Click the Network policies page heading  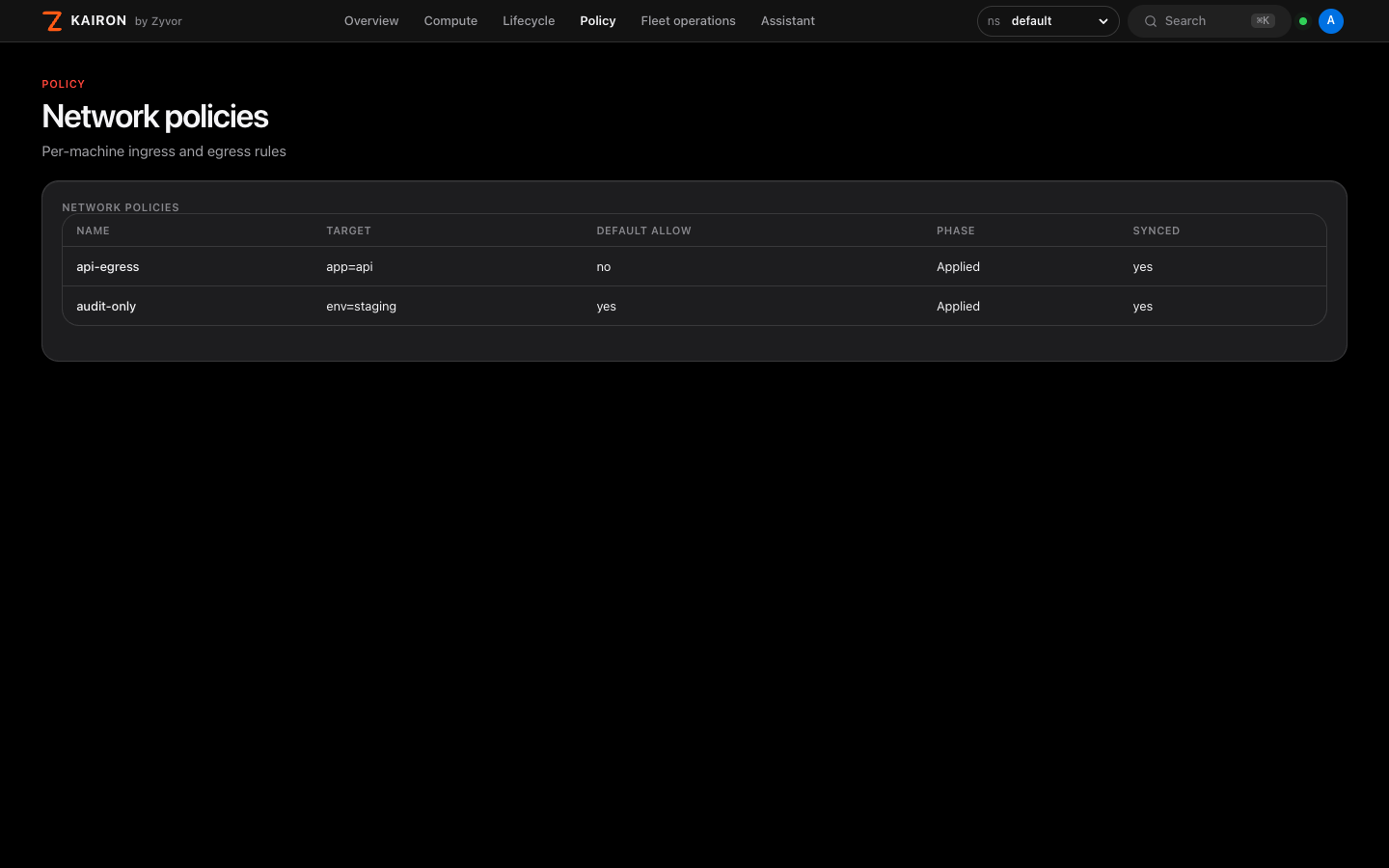pos(155,117)
